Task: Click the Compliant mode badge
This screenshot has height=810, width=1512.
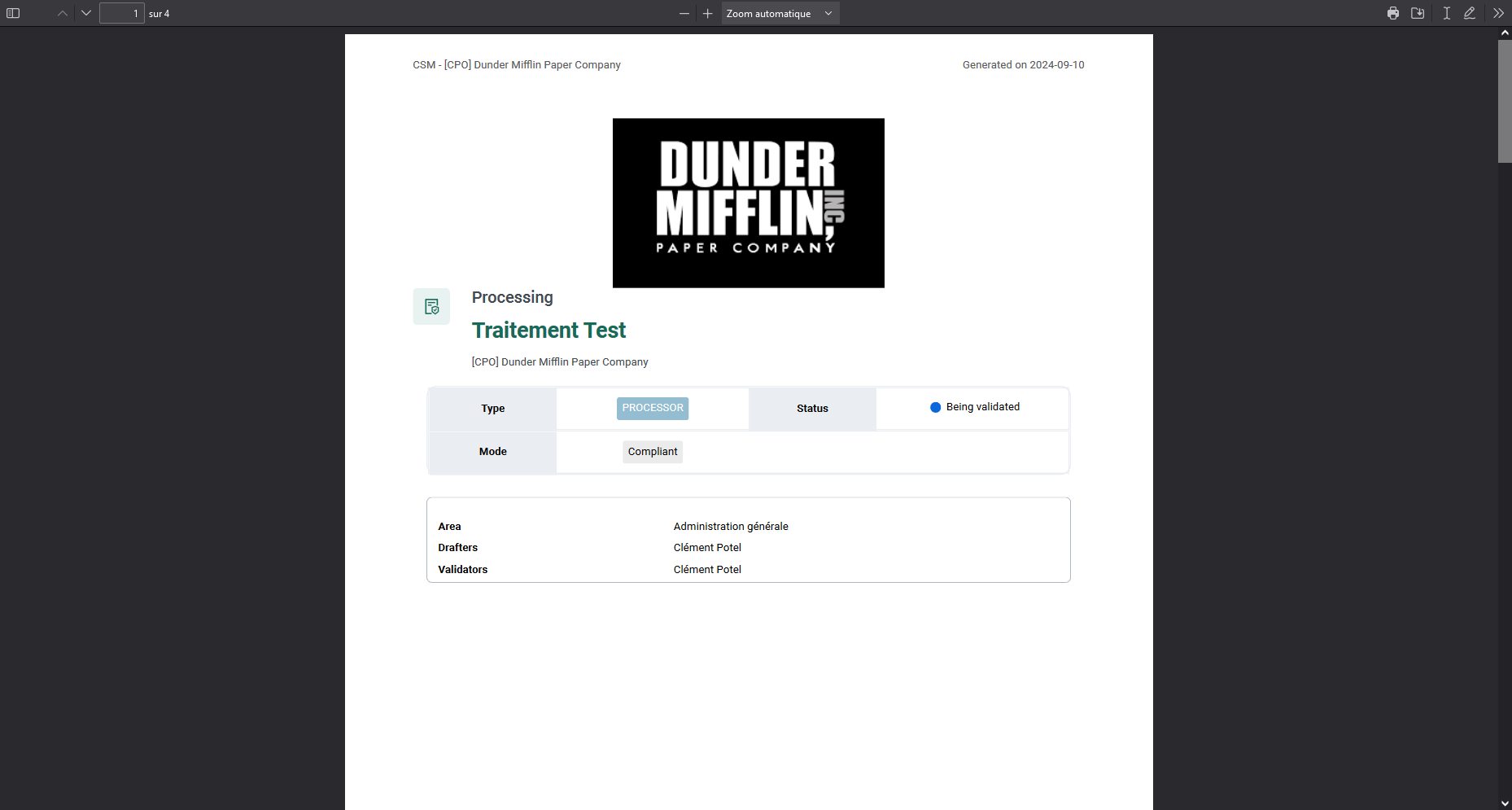Action: point(653,452)
